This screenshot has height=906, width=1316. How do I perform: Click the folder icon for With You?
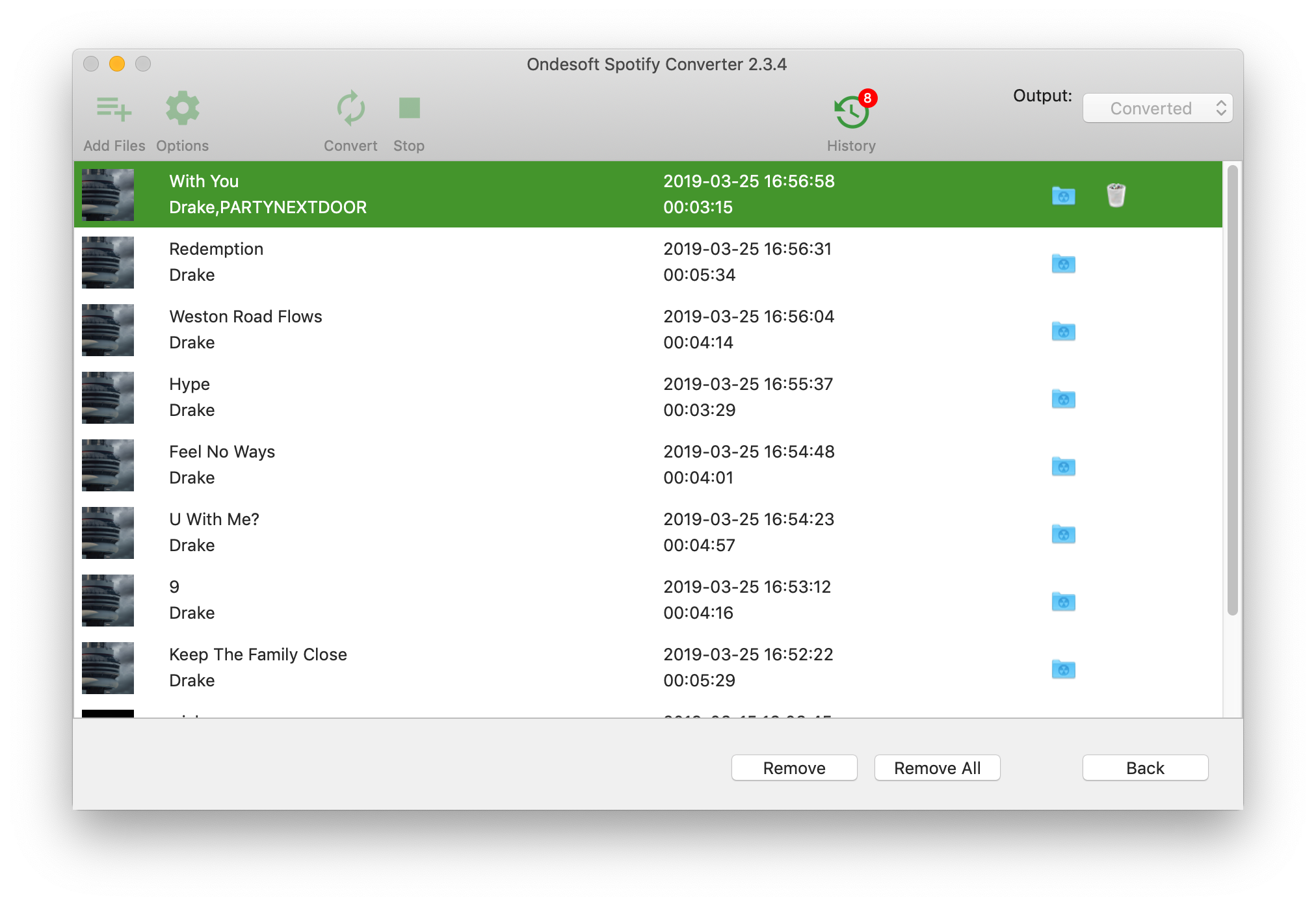coord(1064,195)
